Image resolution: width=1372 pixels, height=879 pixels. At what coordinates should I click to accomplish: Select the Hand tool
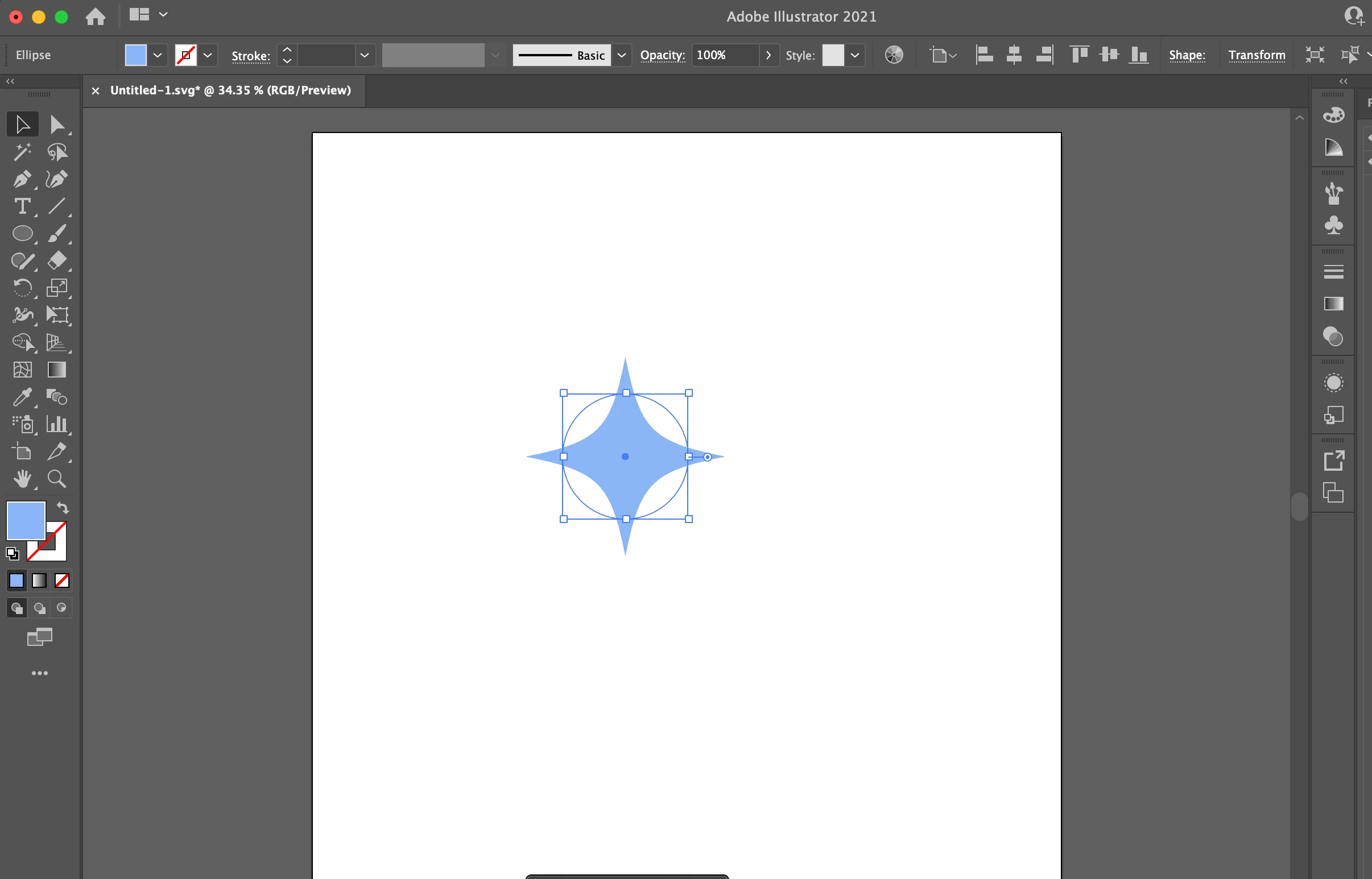22,479
